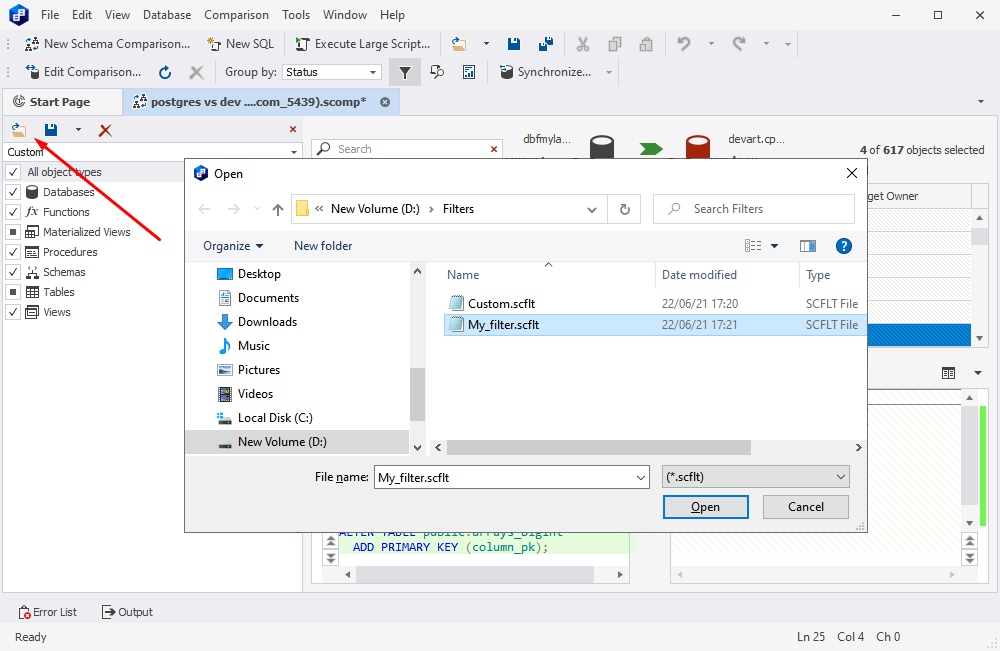Click the Cancel button in dialog
This screenshot has width=1000, height=651.
[x=805, y=507]
